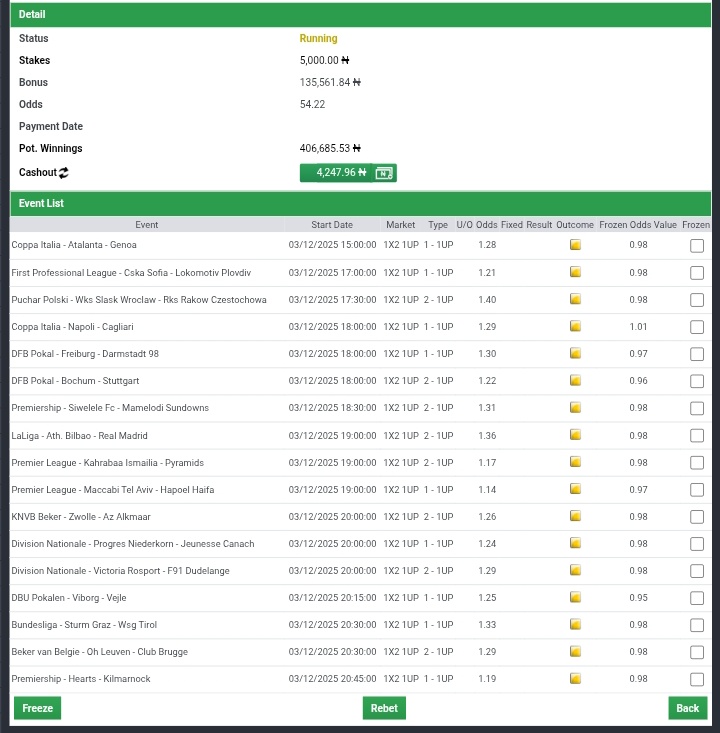
Task: Click outcome icon for Atalanta - Genoa
Action: coord(576,244)
